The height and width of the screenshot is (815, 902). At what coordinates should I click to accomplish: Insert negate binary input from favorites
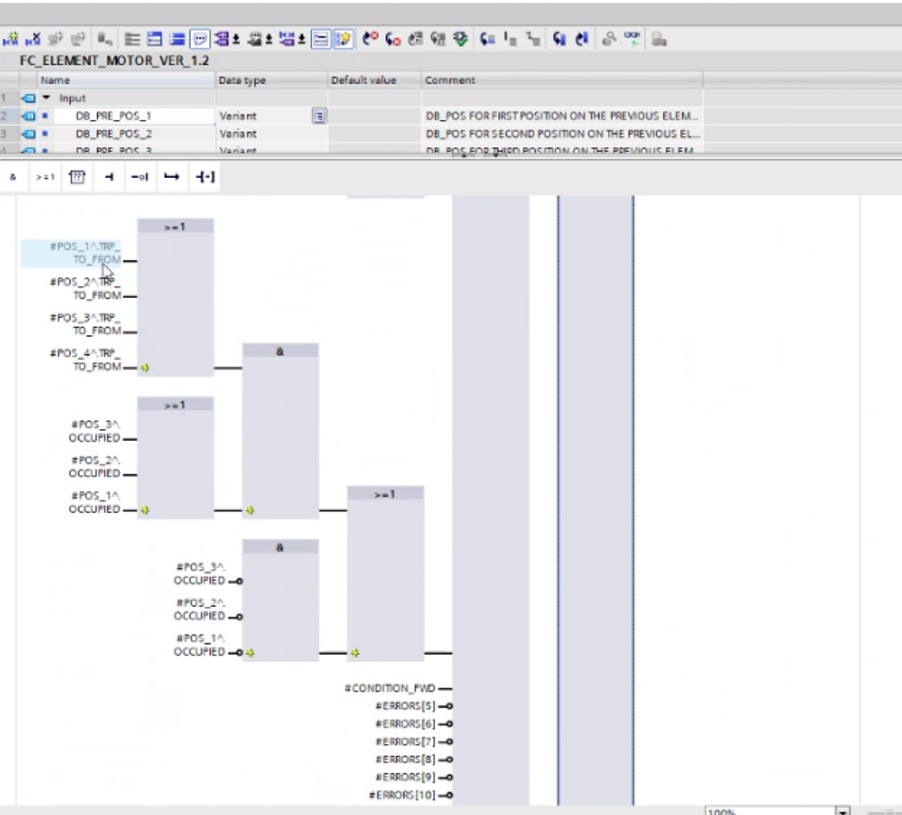pyautogui.click(x=140, y=177)
